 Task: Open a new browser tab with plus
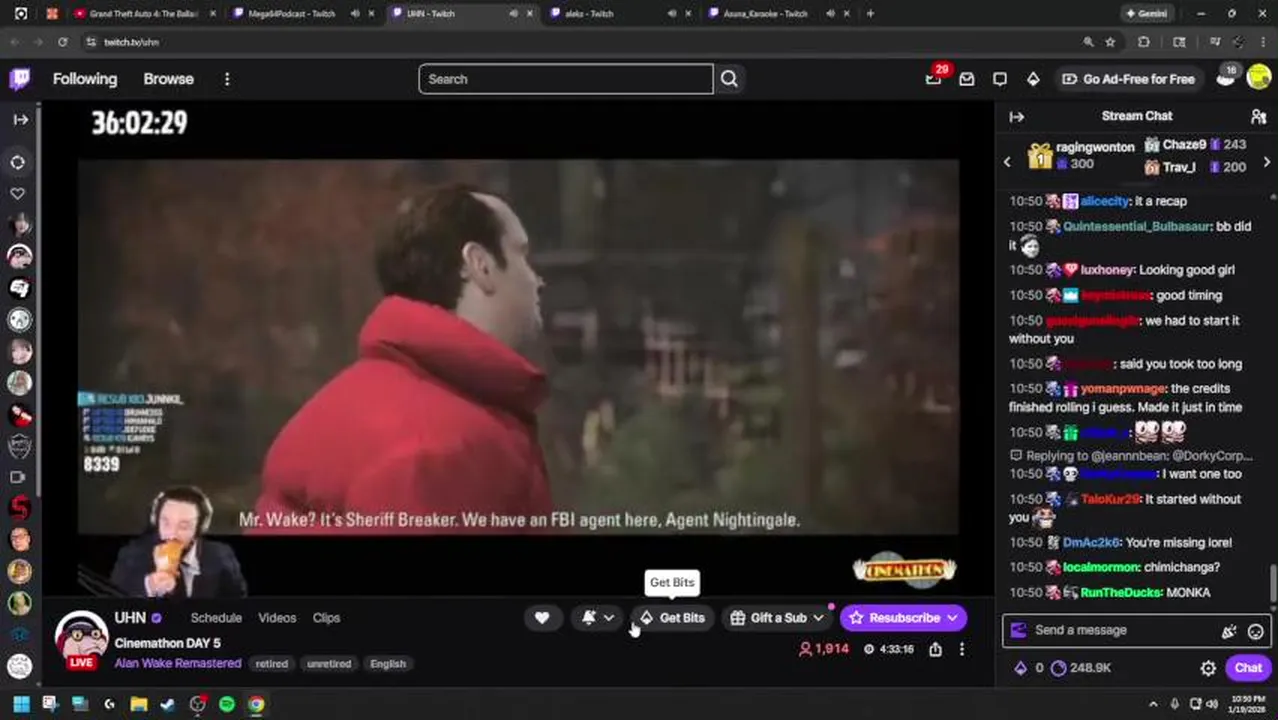870,14
